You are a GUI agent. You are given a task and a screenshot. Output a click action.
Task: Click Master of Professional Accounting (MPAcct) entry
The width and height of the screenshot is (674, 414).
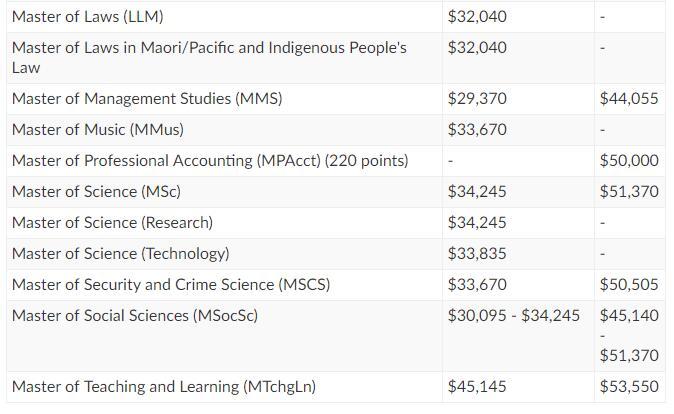[x=210, y=161]
